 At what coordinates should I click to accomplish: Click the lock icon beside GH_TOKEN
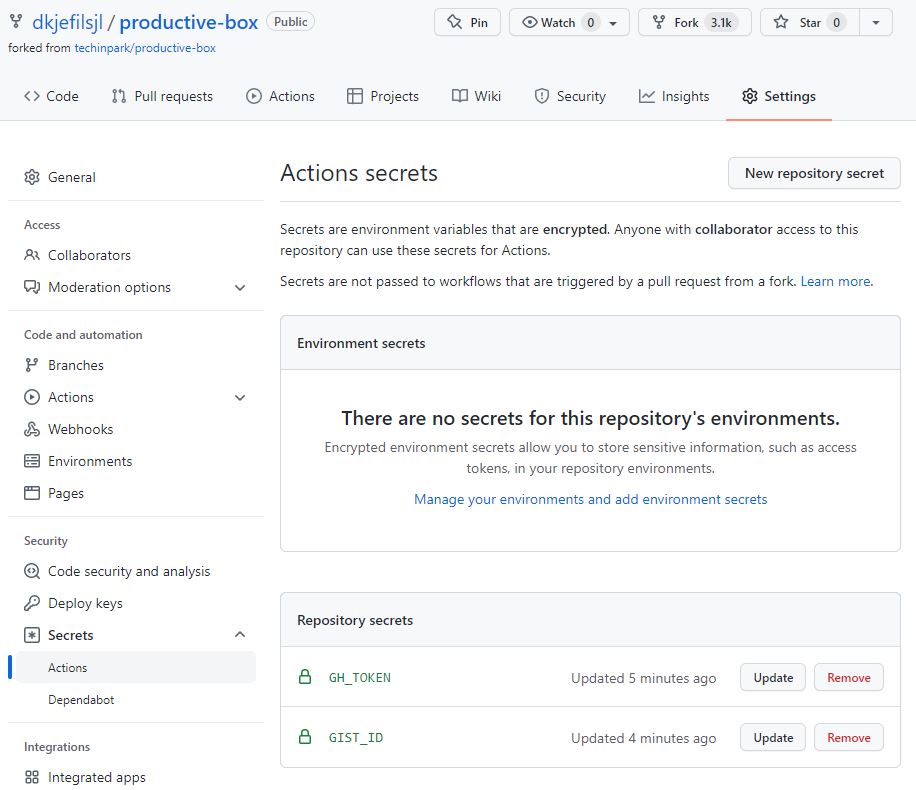305,677
